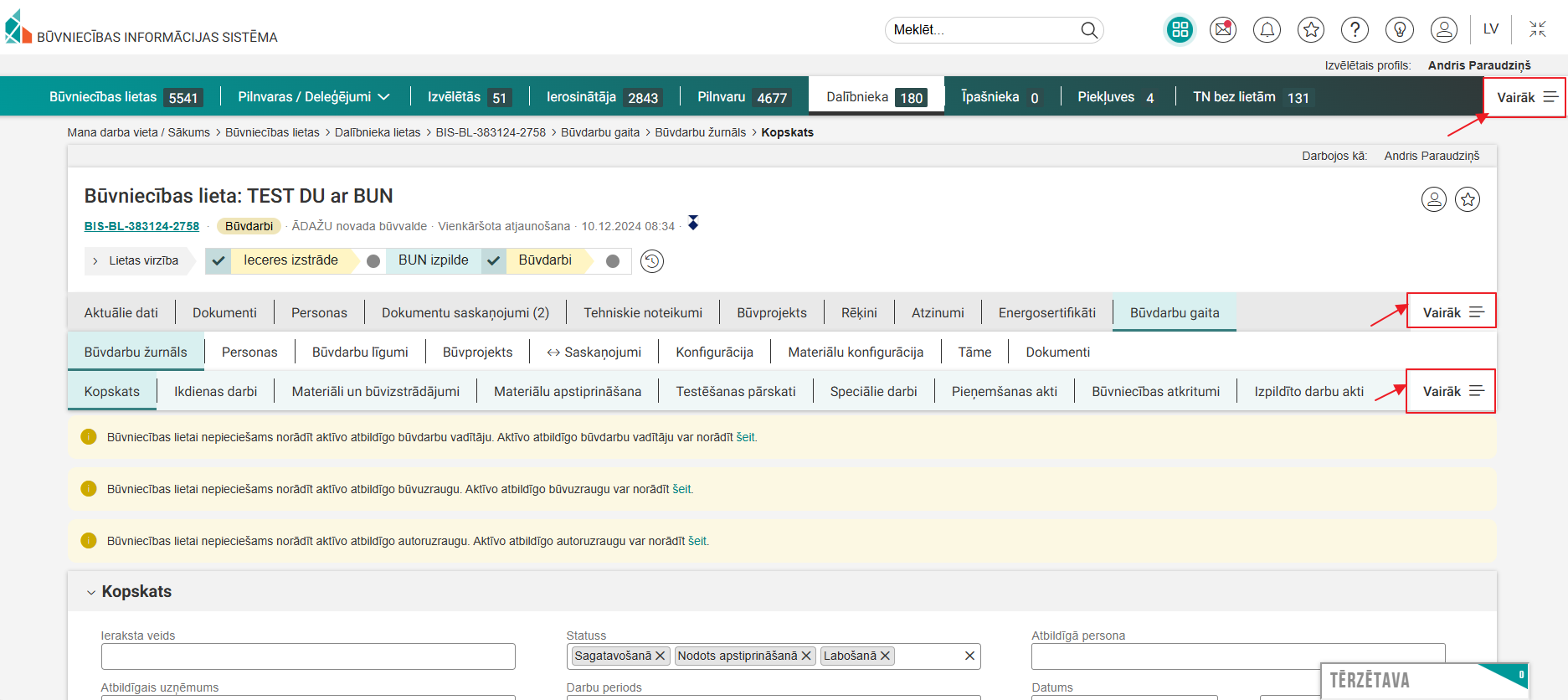Expand the Lietas virzība section
This screenshot has width=1568, height=700.
(x=136, y=260)
